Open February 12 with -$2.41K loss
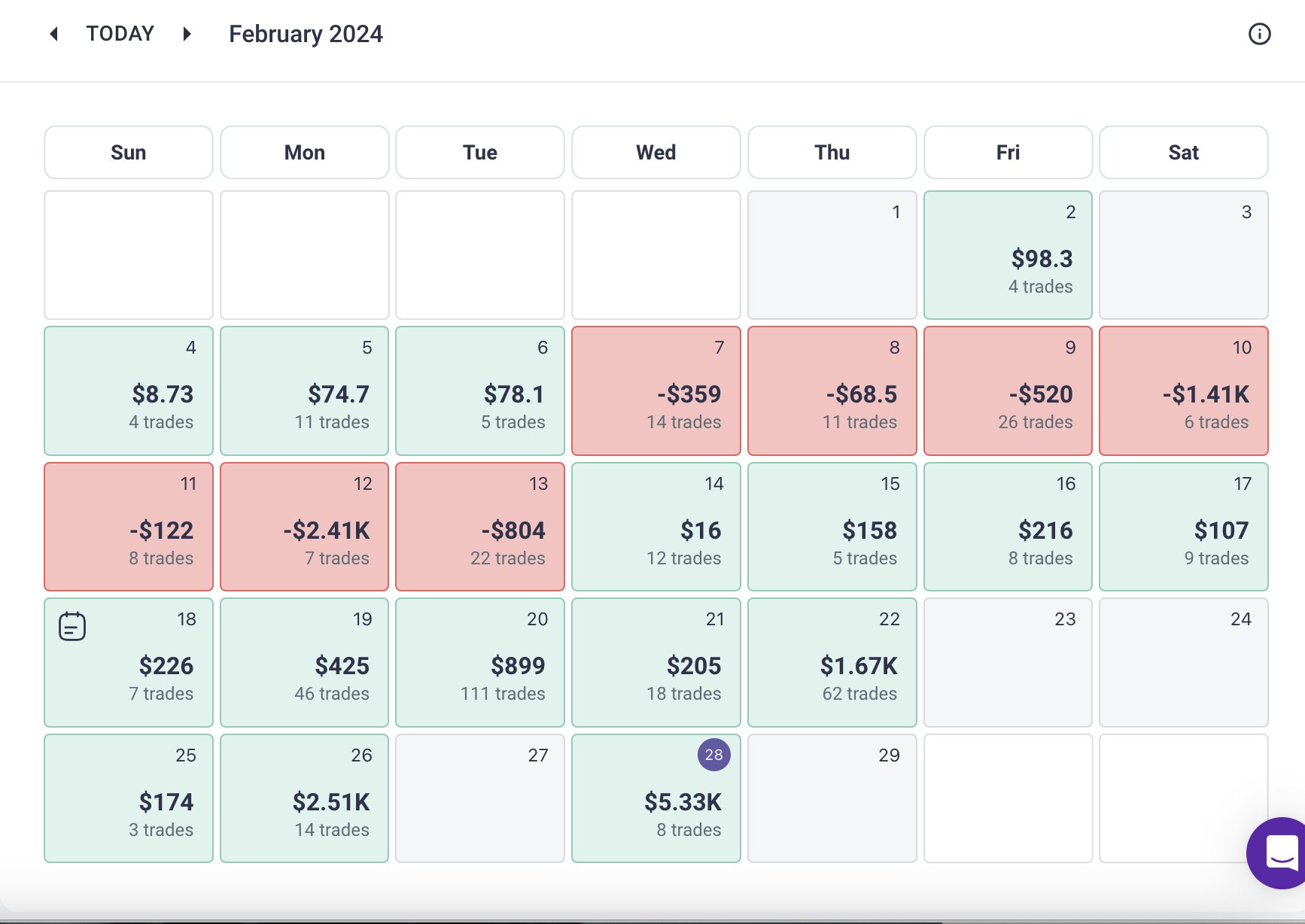The image size is (1305, 924). (304, 527)
